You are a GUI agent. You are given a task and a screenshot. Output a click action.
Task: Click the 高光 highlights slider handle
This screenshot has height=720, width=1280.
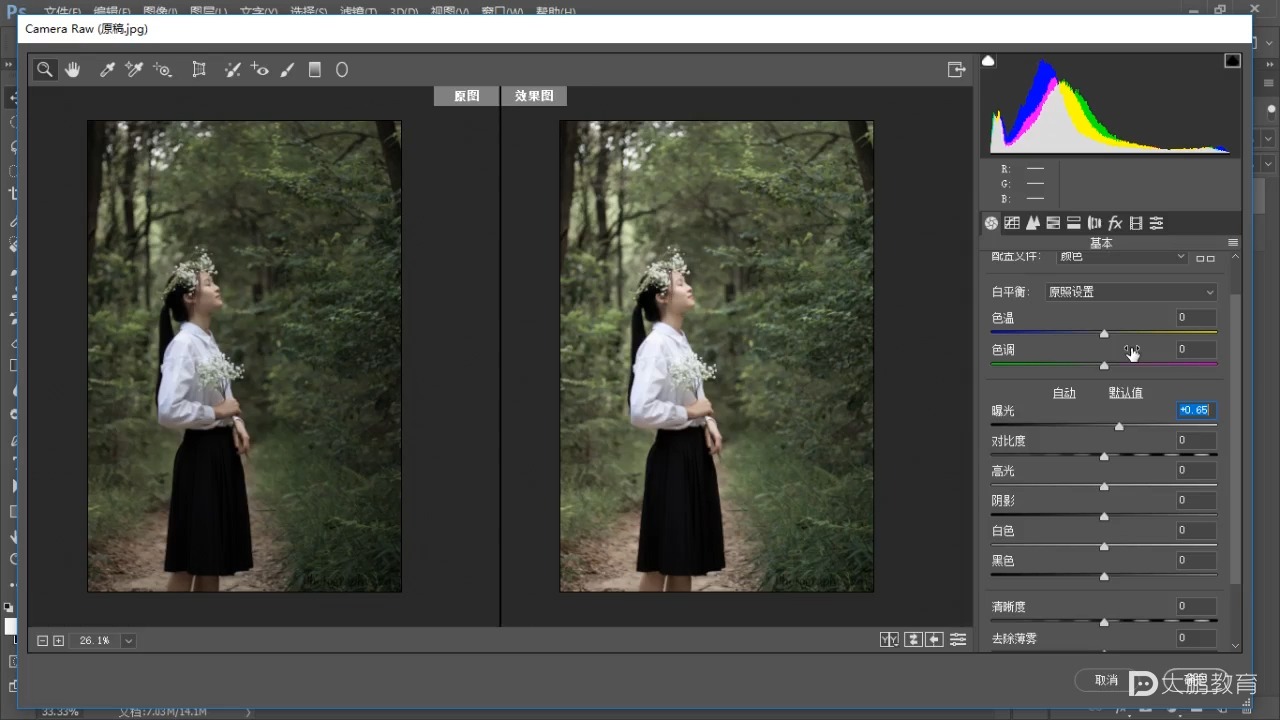tap(1104, 487)
